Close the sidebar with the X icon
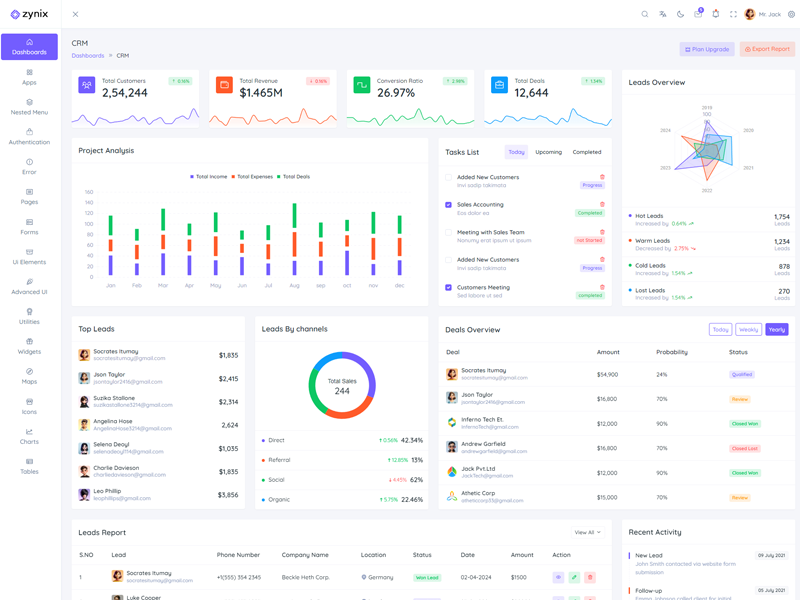800x600 pixels. click(75, 14)
